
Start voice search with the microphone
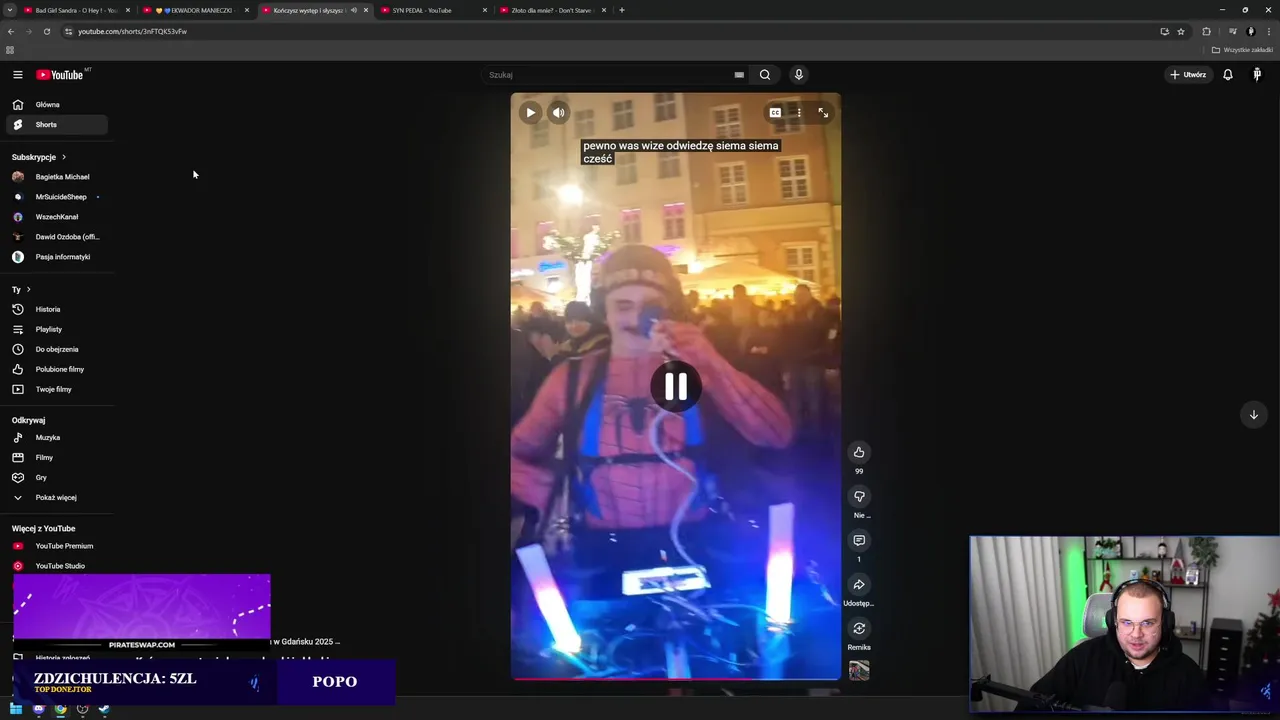tap(798, 75)
